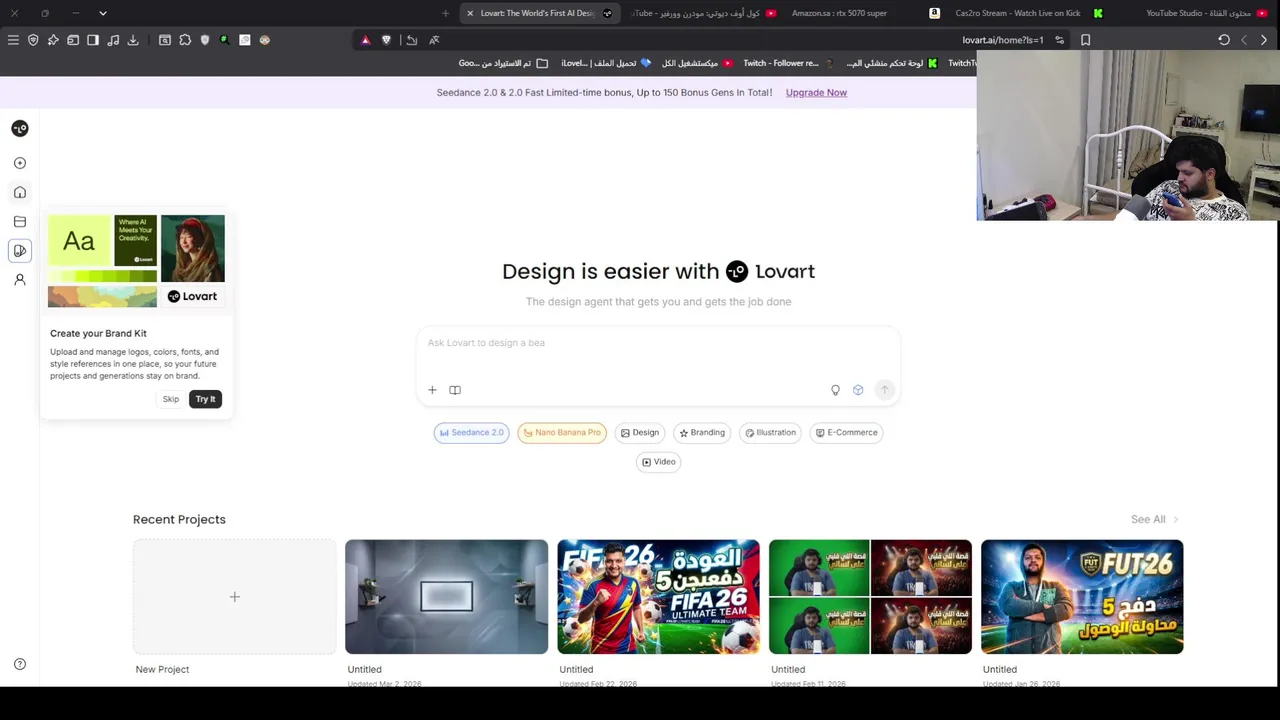Open the Leo AI sparkle icon in toolbar

pyautogui.click(x=53, y=40)
